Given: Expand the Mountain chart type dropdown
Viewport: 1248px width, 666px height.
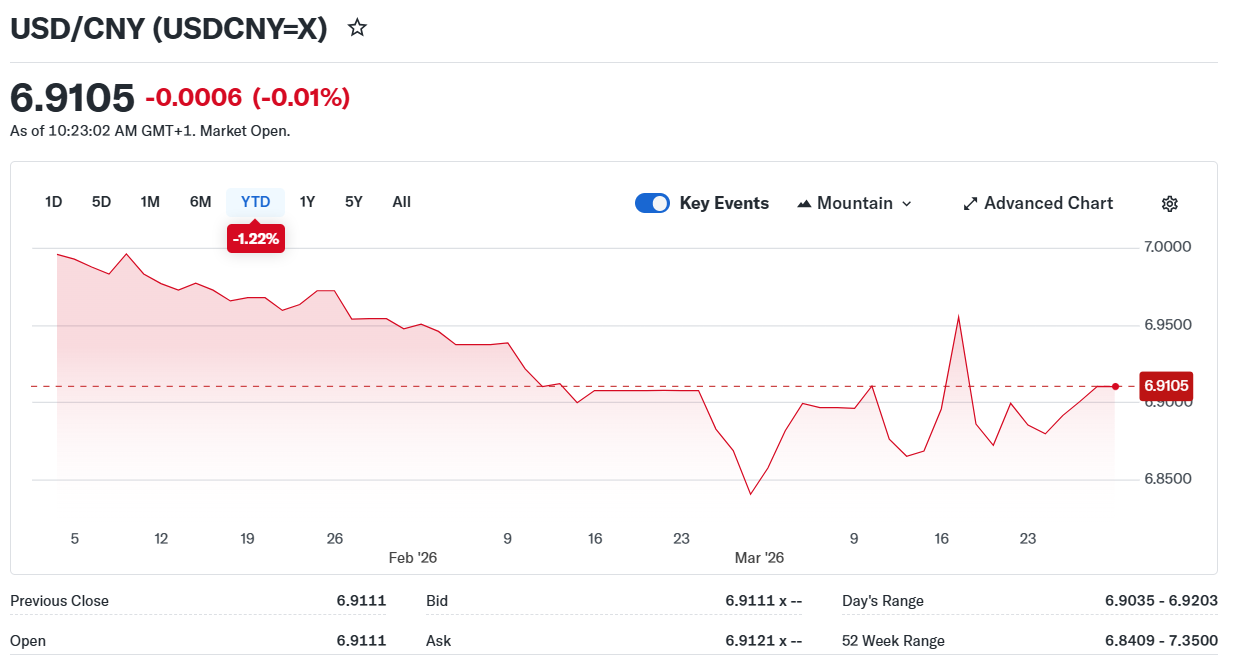Looking at the screenshot, I should pyautogui.click(x=906, y=204).
